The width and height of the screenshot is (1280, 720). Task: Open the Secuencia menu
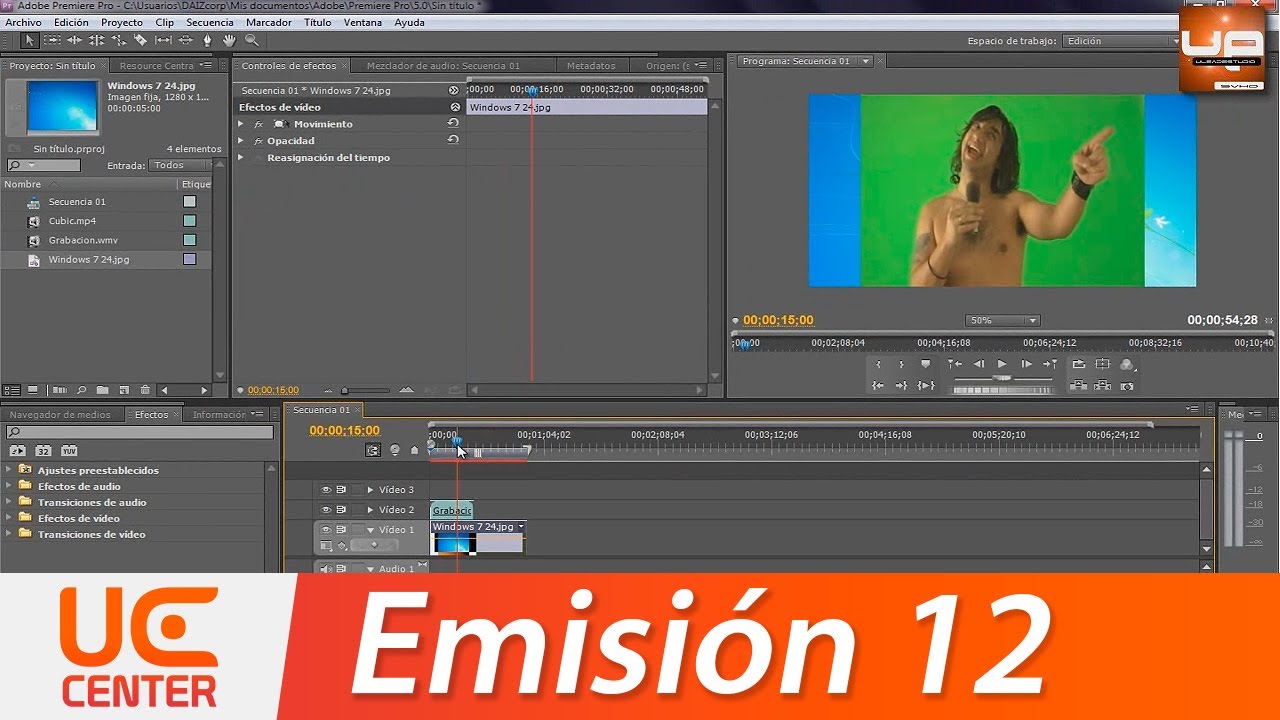(210, 22)
